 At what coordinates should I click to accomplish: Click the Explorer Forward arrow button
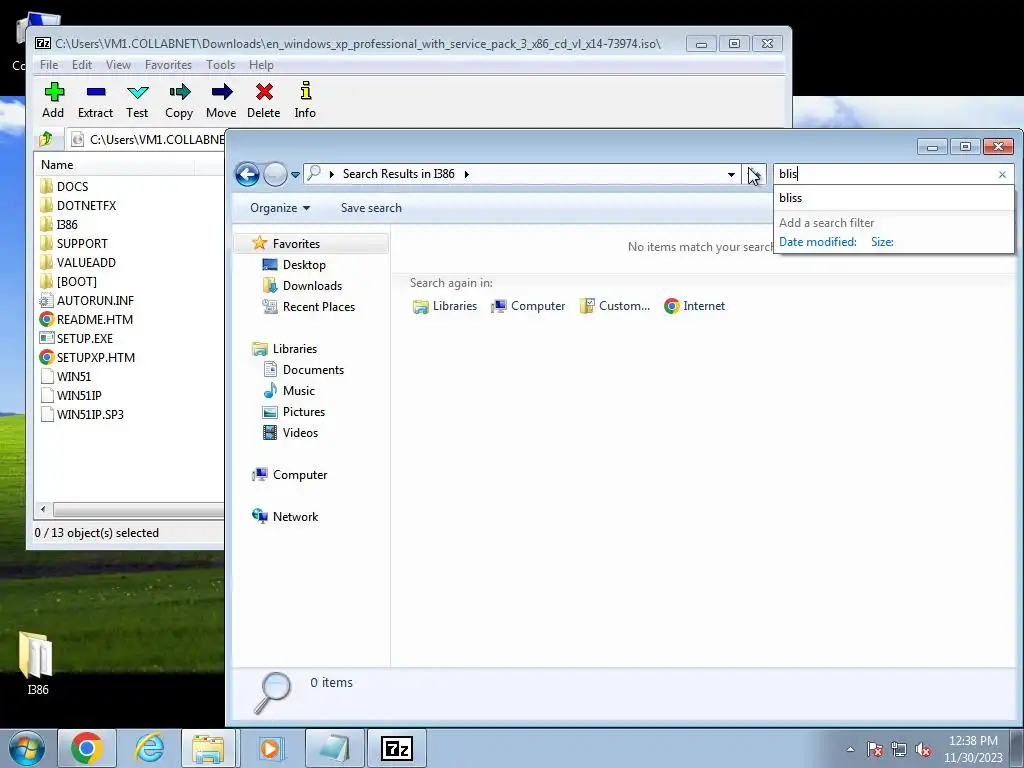[x=275, y=174]
